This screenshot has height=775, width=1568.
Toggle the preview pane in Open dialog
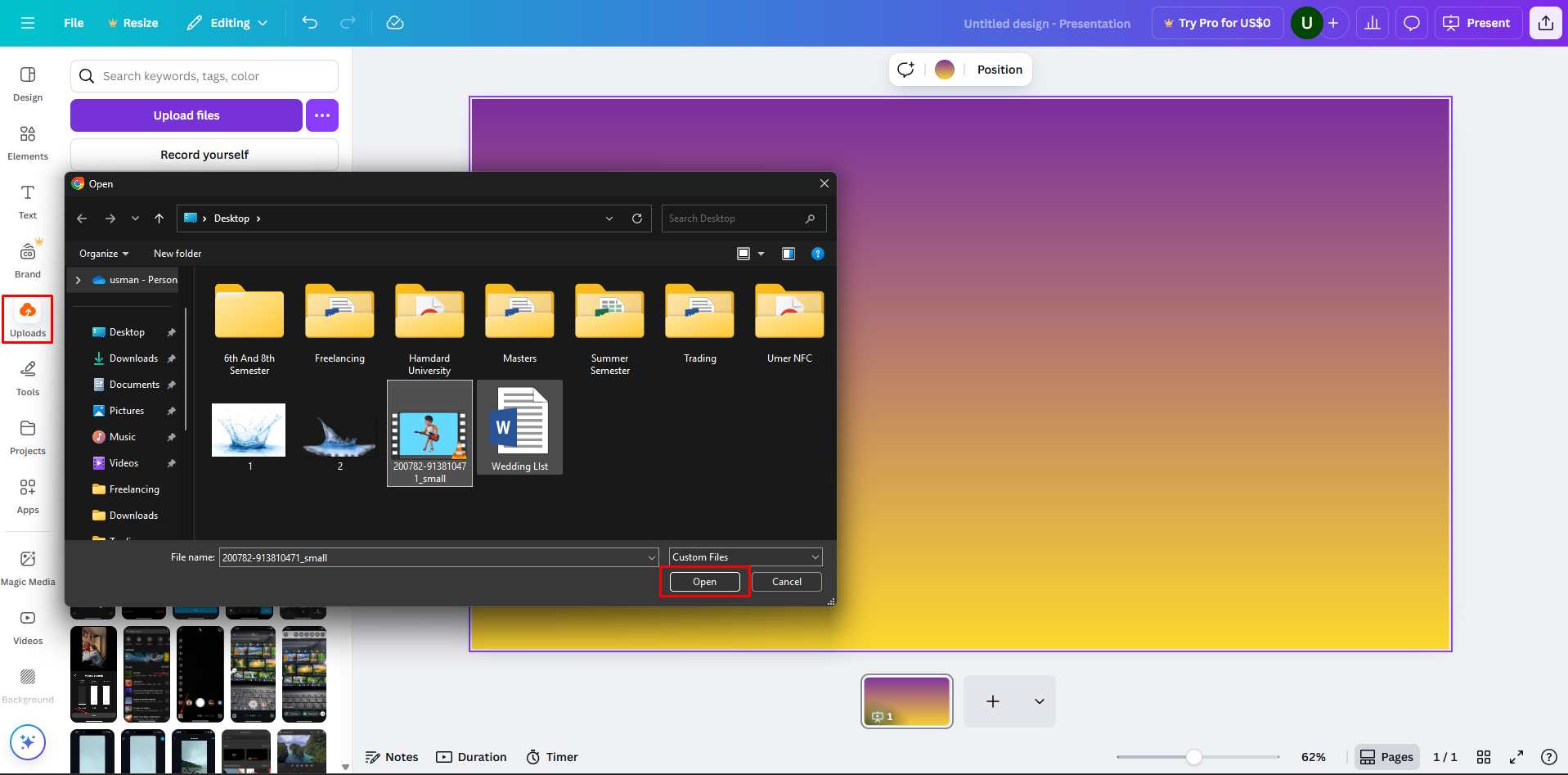coord(788,254)
